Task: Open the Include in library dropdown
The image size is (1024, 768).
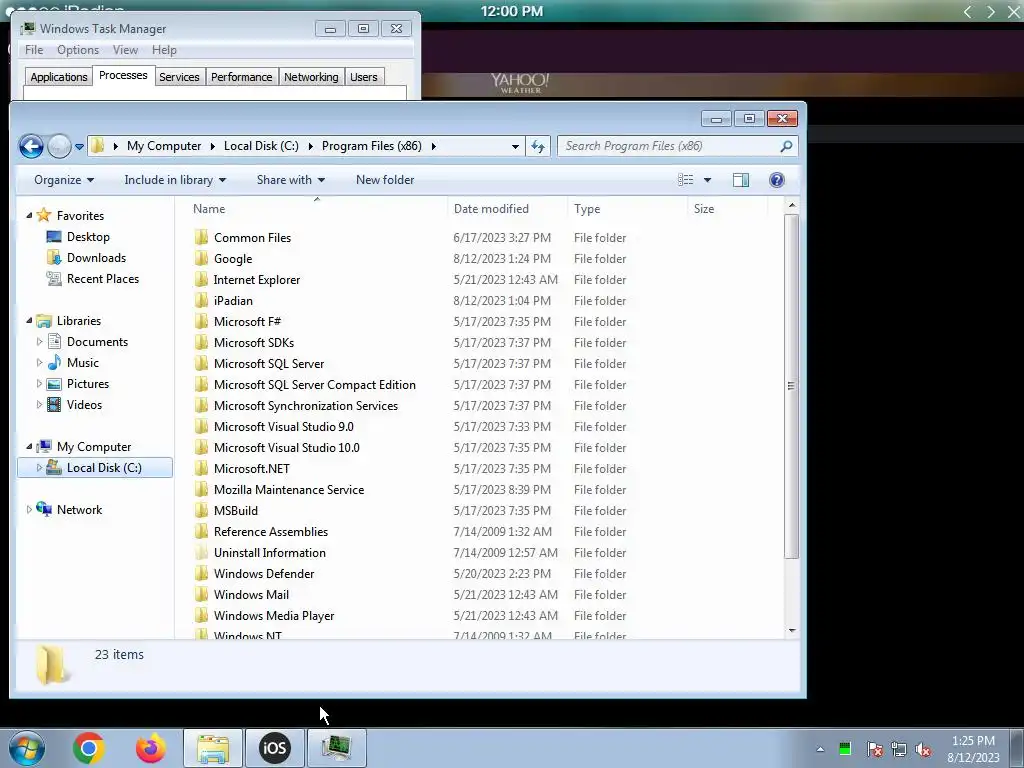Action: point(175,180)
